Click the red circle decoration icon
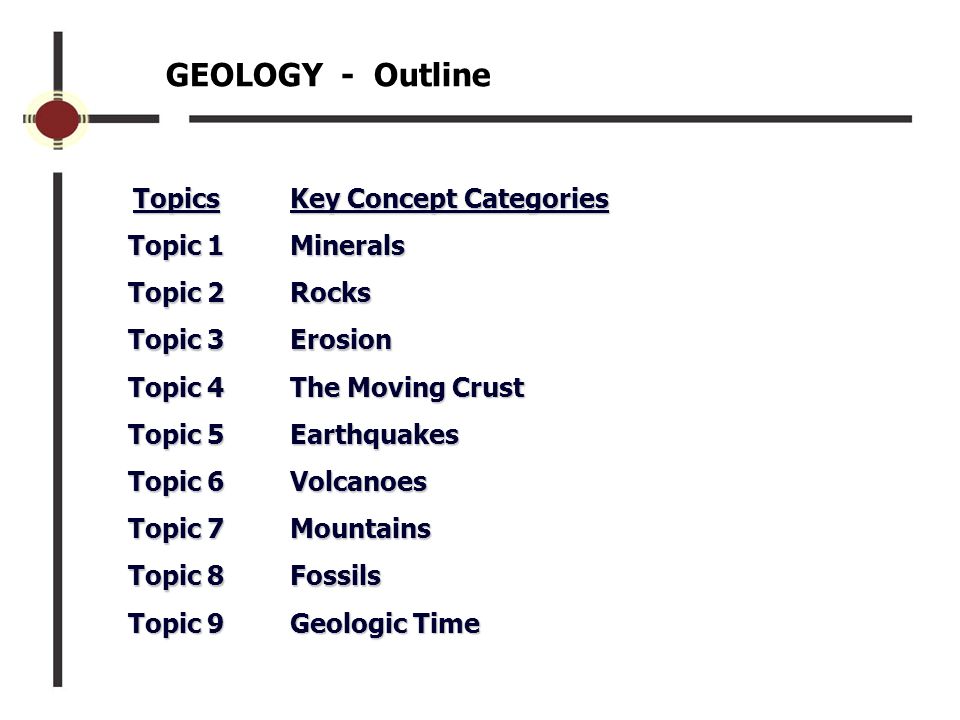The image size is (960, 720). tap(58, 119)
